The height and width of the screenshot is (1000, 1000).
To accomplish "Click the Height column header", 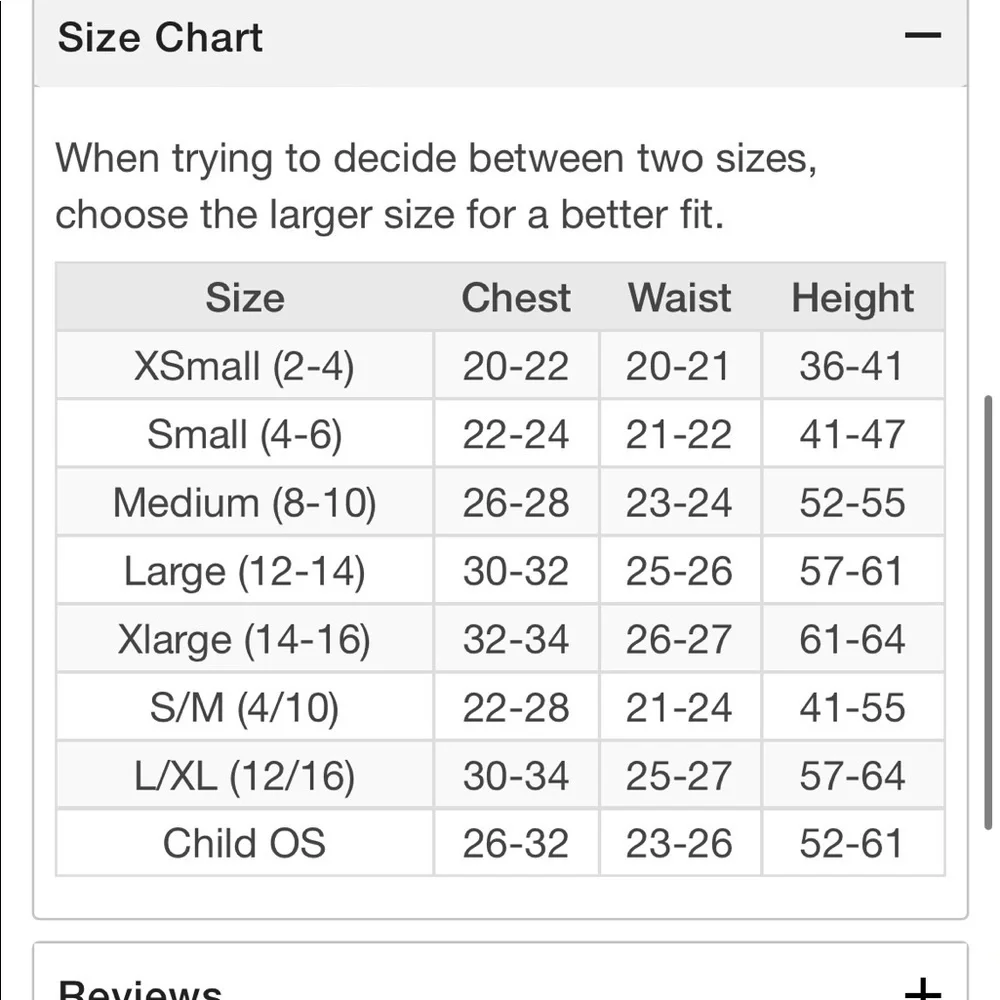I will click(853, 298).
